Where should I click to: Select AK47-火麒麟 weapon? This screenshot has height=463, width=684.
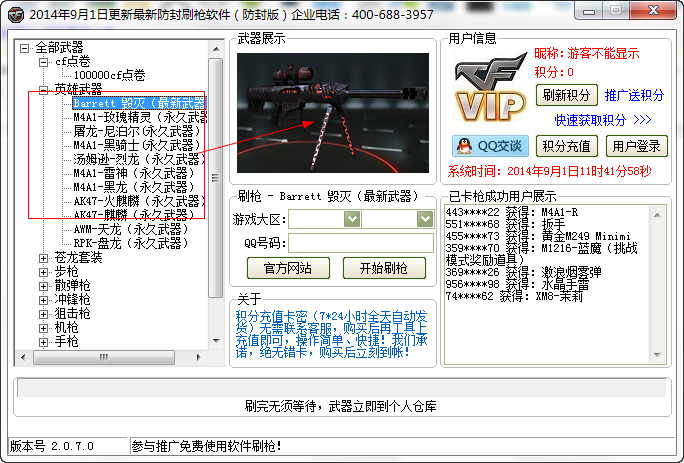click(x=139, y=201)
